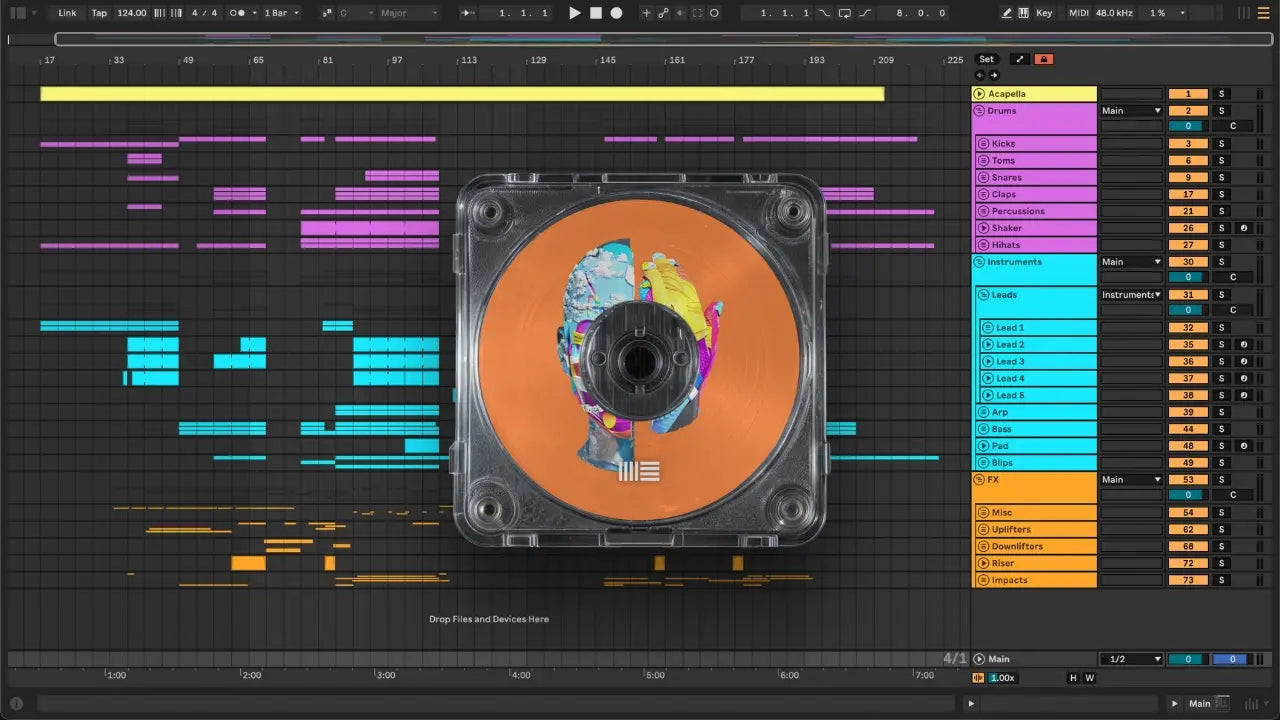This screenshot has height=720, width=1280.
Task: Toggle Scale Mode icon
Action: tap(327, 13)
